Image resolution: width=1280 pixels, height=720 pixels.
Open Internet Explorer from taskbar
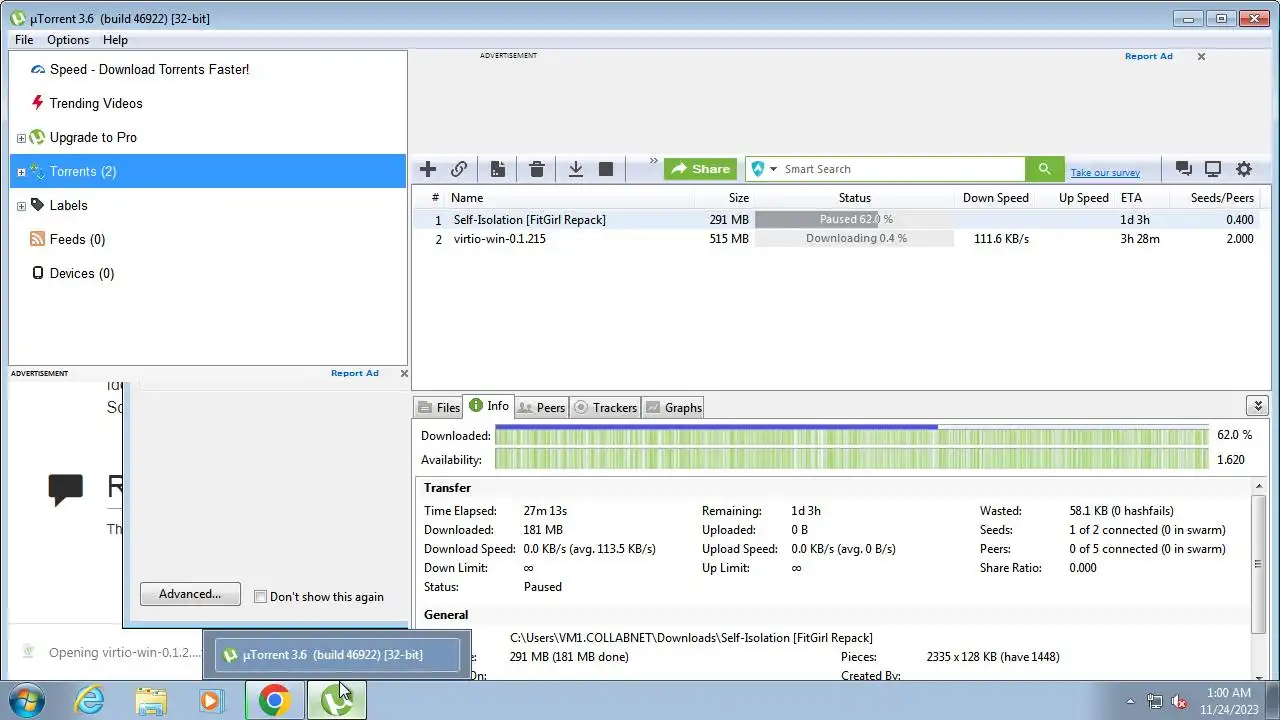pyautogui.click(x=90, y=700)
